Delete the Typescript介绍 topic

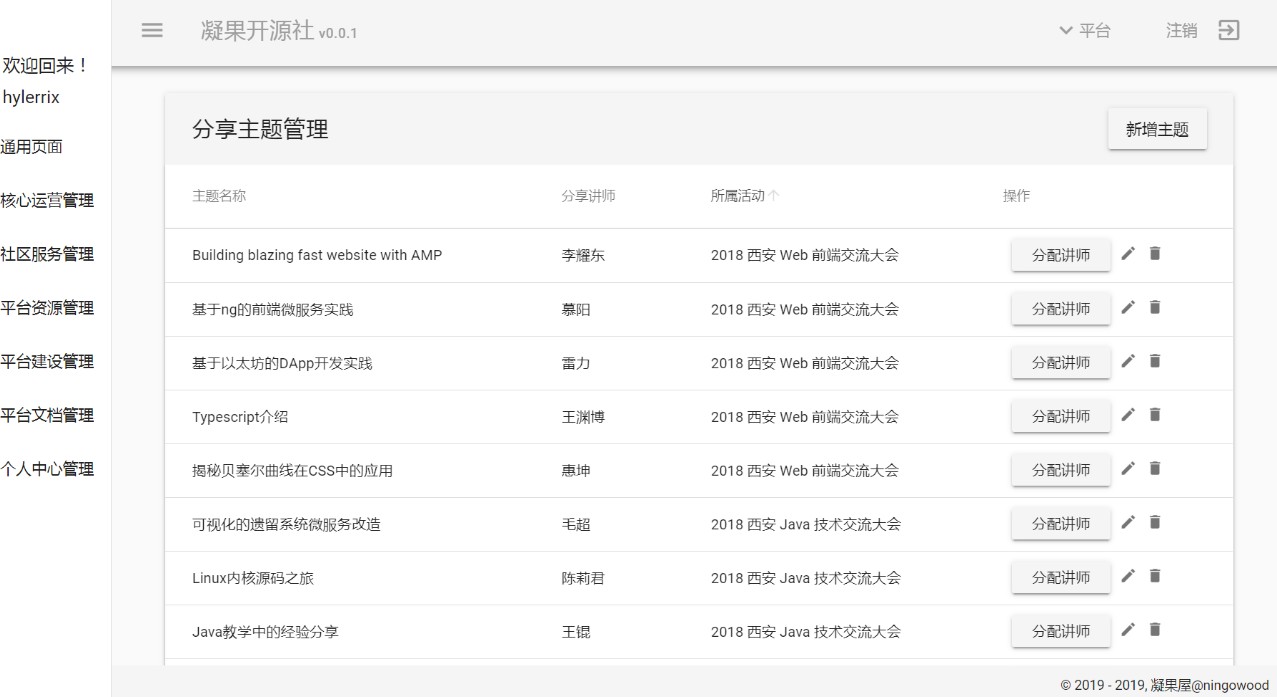(x=1155, y=415)
